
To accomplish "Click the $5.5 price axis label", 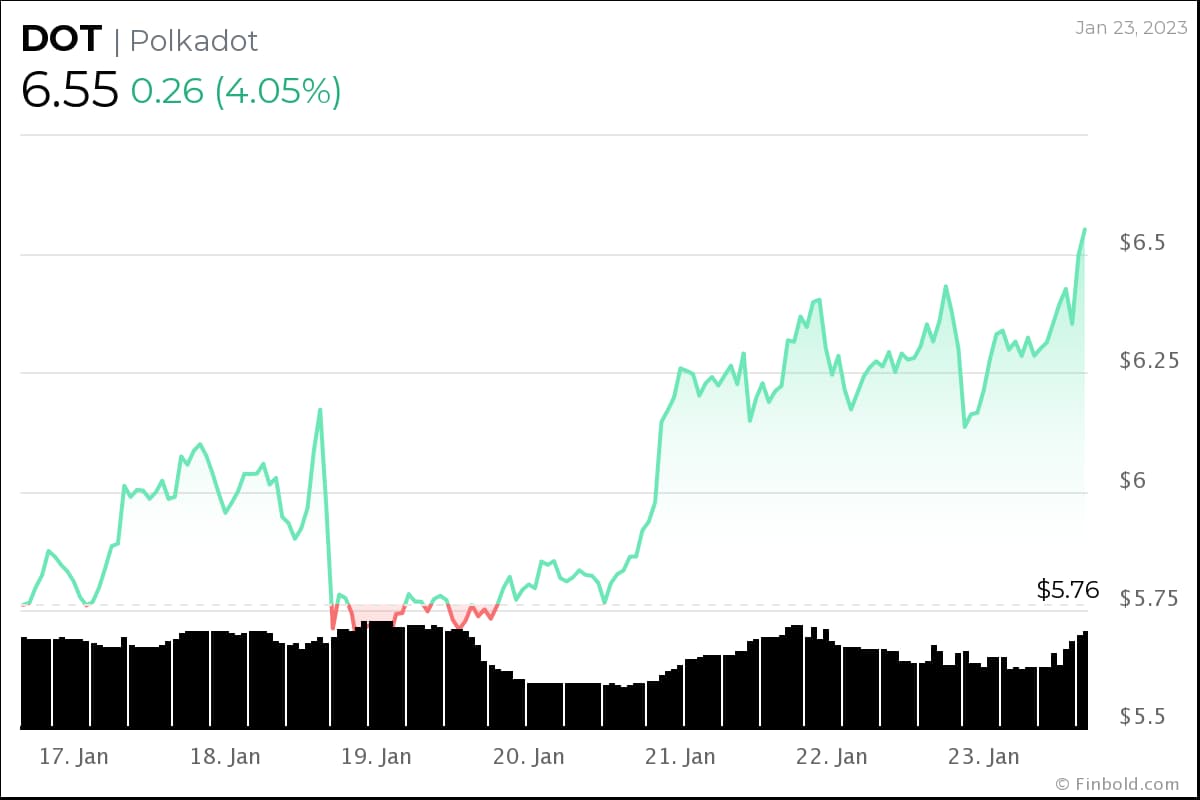I will 1142,717.
